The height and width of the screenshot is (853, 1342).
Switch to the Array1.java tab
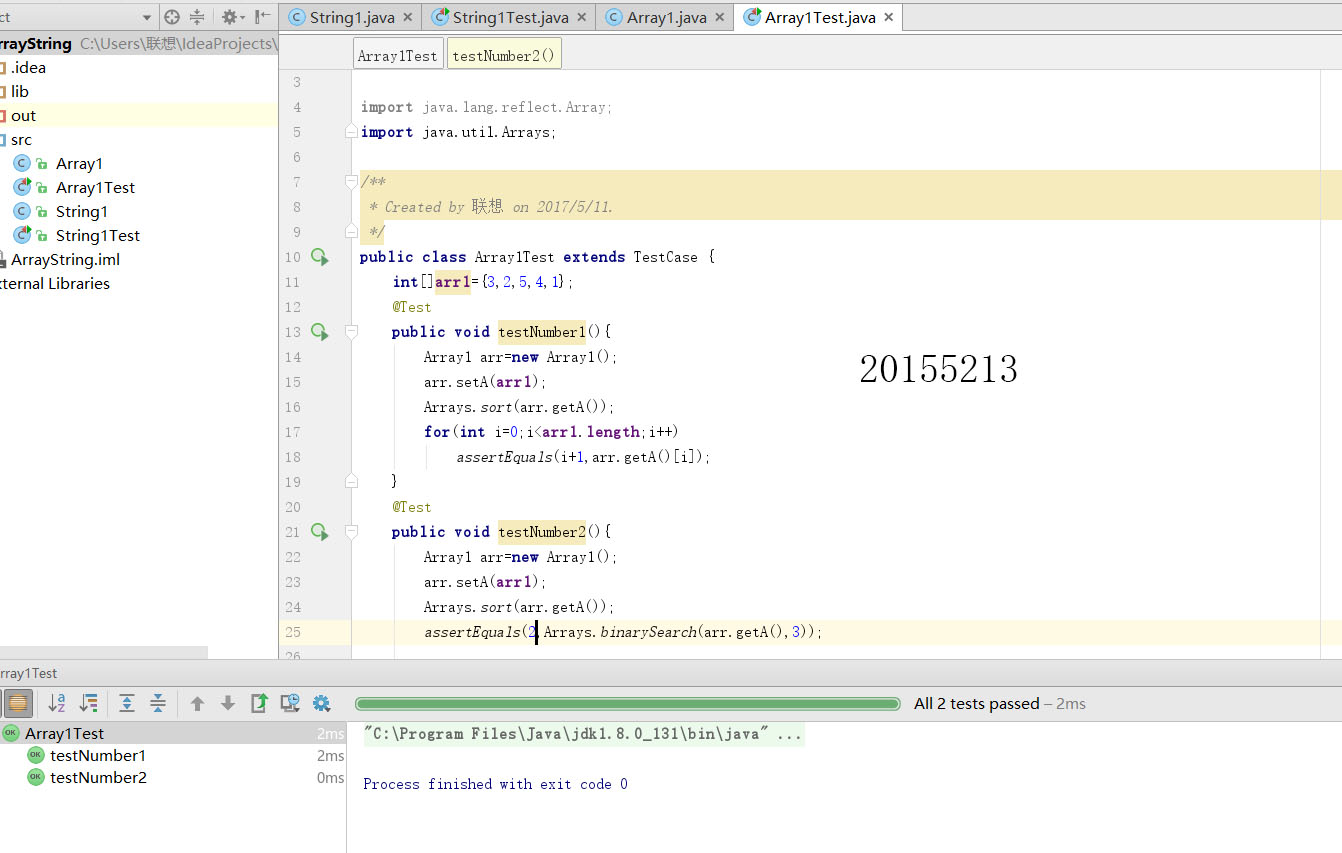click(666, 17)
